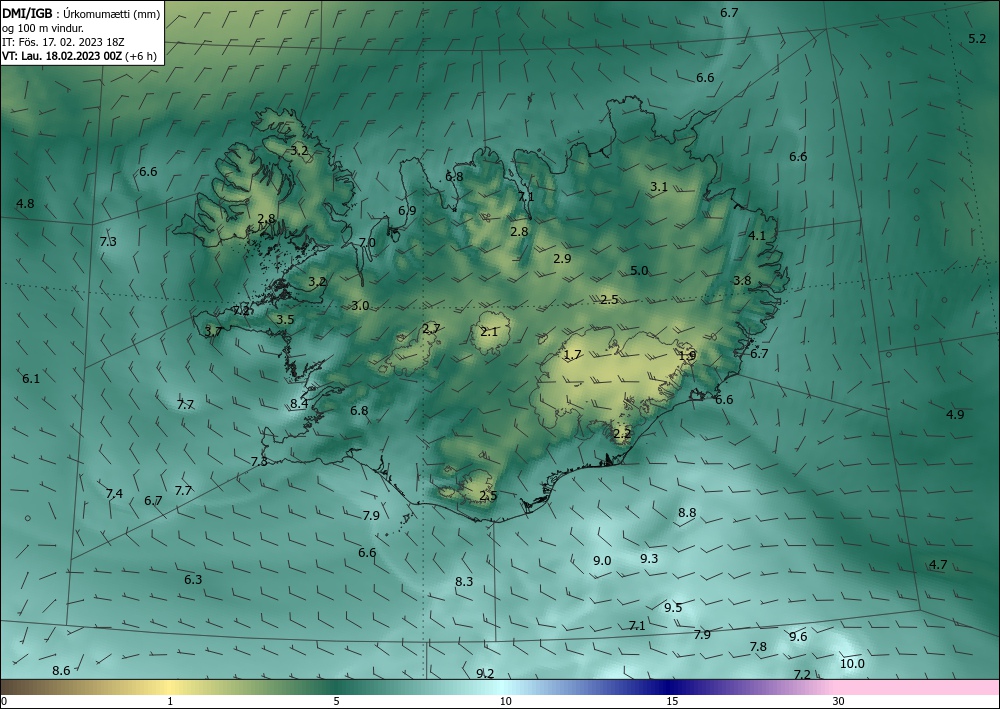Click the map value 2.2

click(622, 434)
